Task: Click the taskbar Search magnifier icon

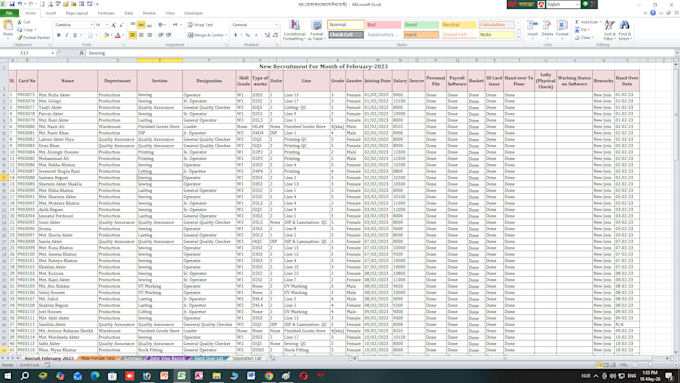Action: (25, 376)
